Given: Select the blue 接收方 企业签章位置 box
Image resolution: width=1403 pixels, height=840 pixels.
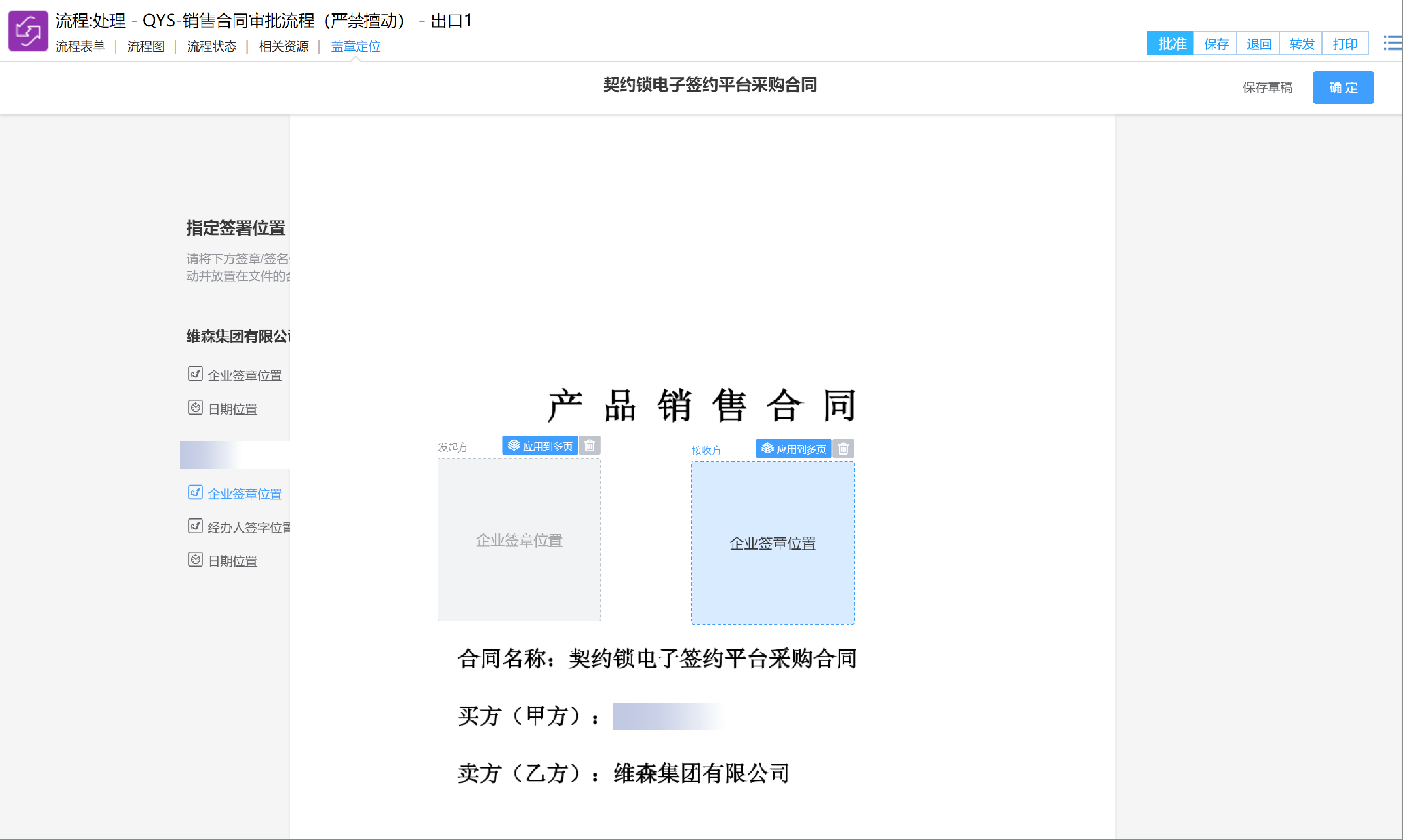Looking at the screenshot, I should coord(773,544).
